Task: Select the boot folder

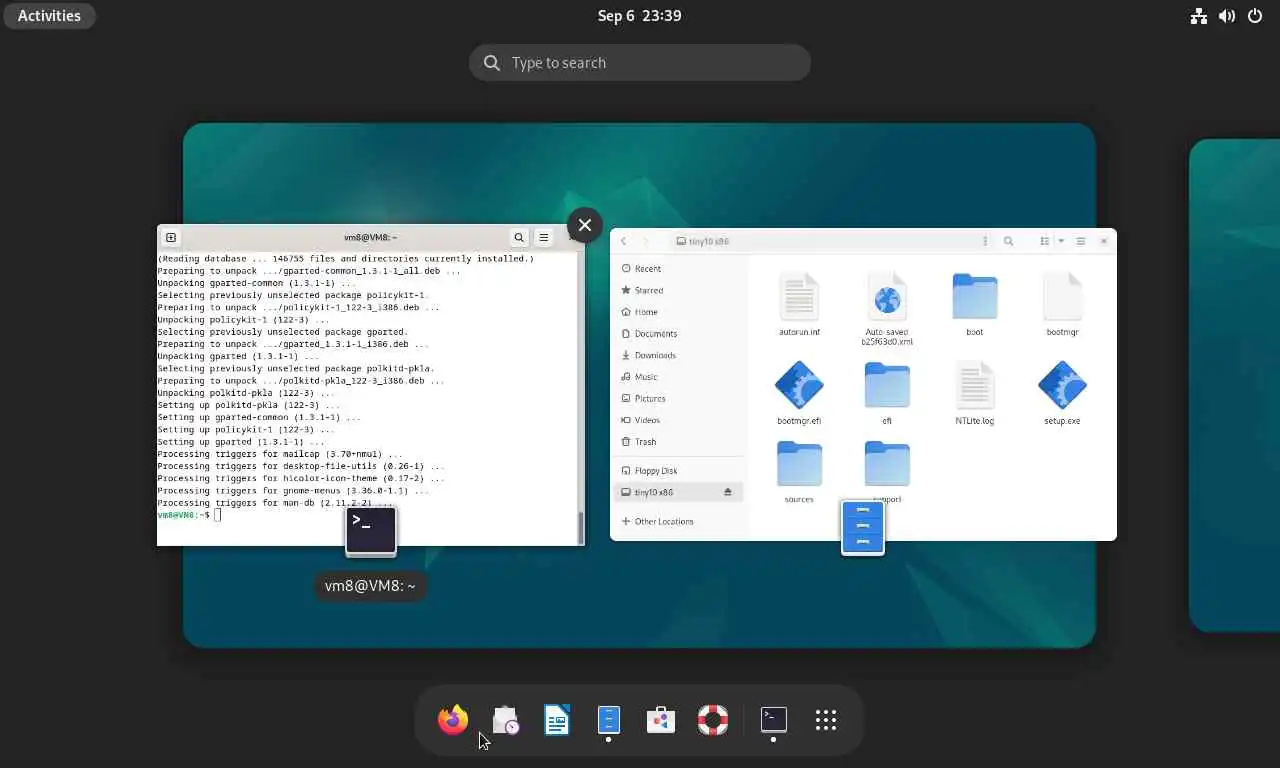Action: (x=975, y=305)
